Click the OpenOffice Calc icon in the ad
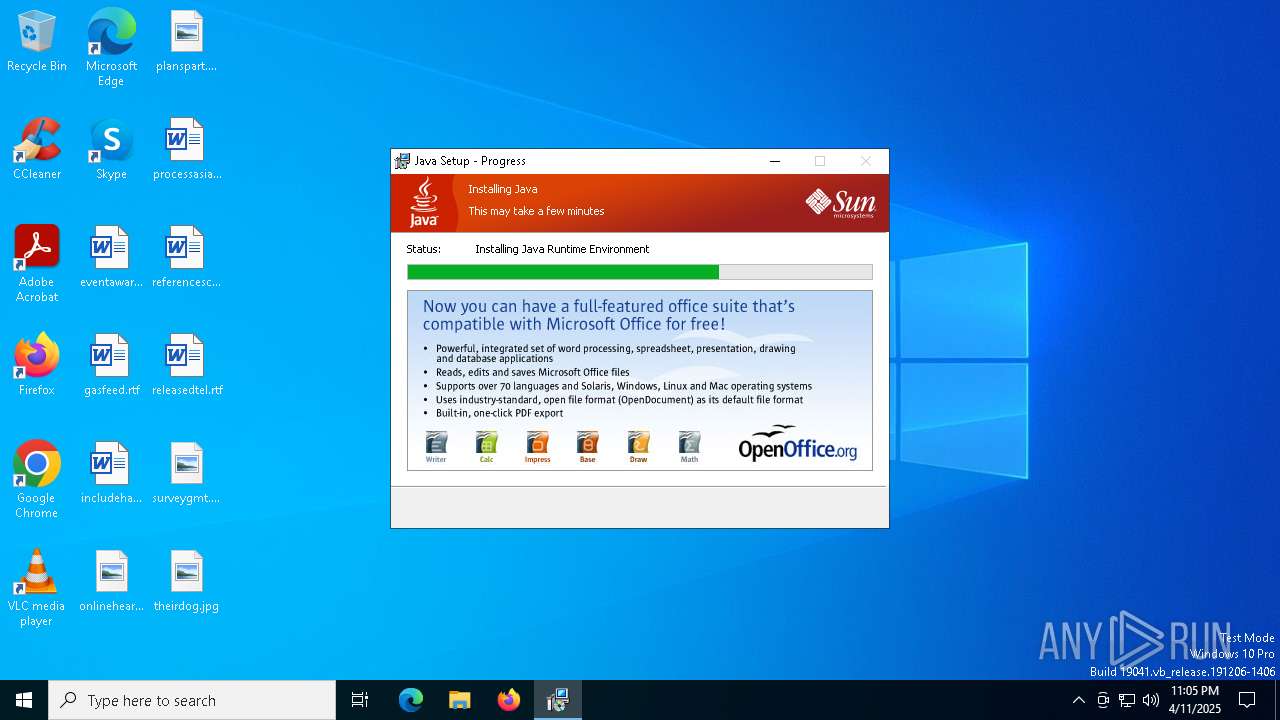Image resolution: width=1280 pixels, height=720 pixels. click(x=486, y=447)
